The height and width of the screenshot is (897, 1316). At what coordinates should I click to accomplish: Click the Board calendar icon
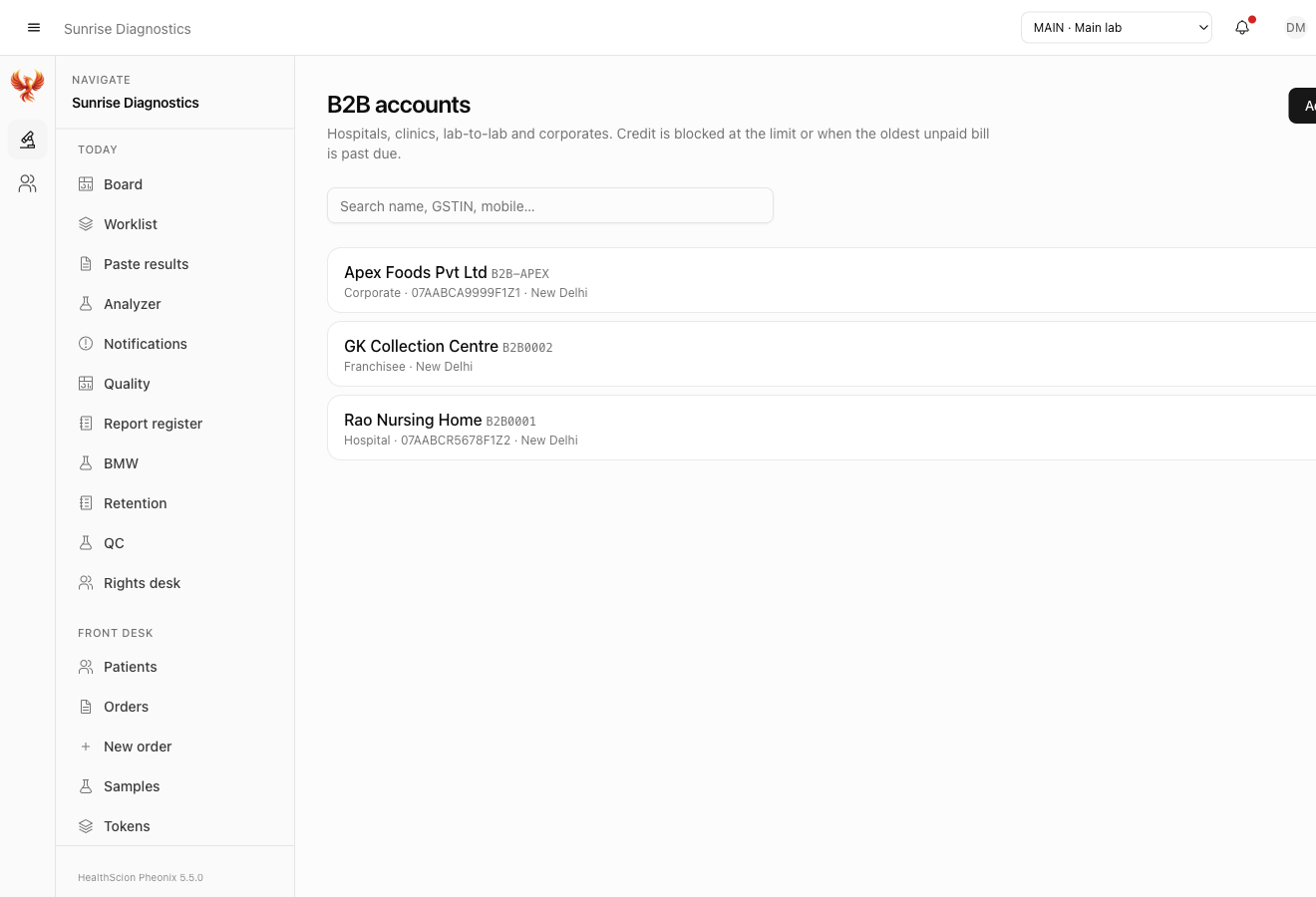[x=86, y=184]
